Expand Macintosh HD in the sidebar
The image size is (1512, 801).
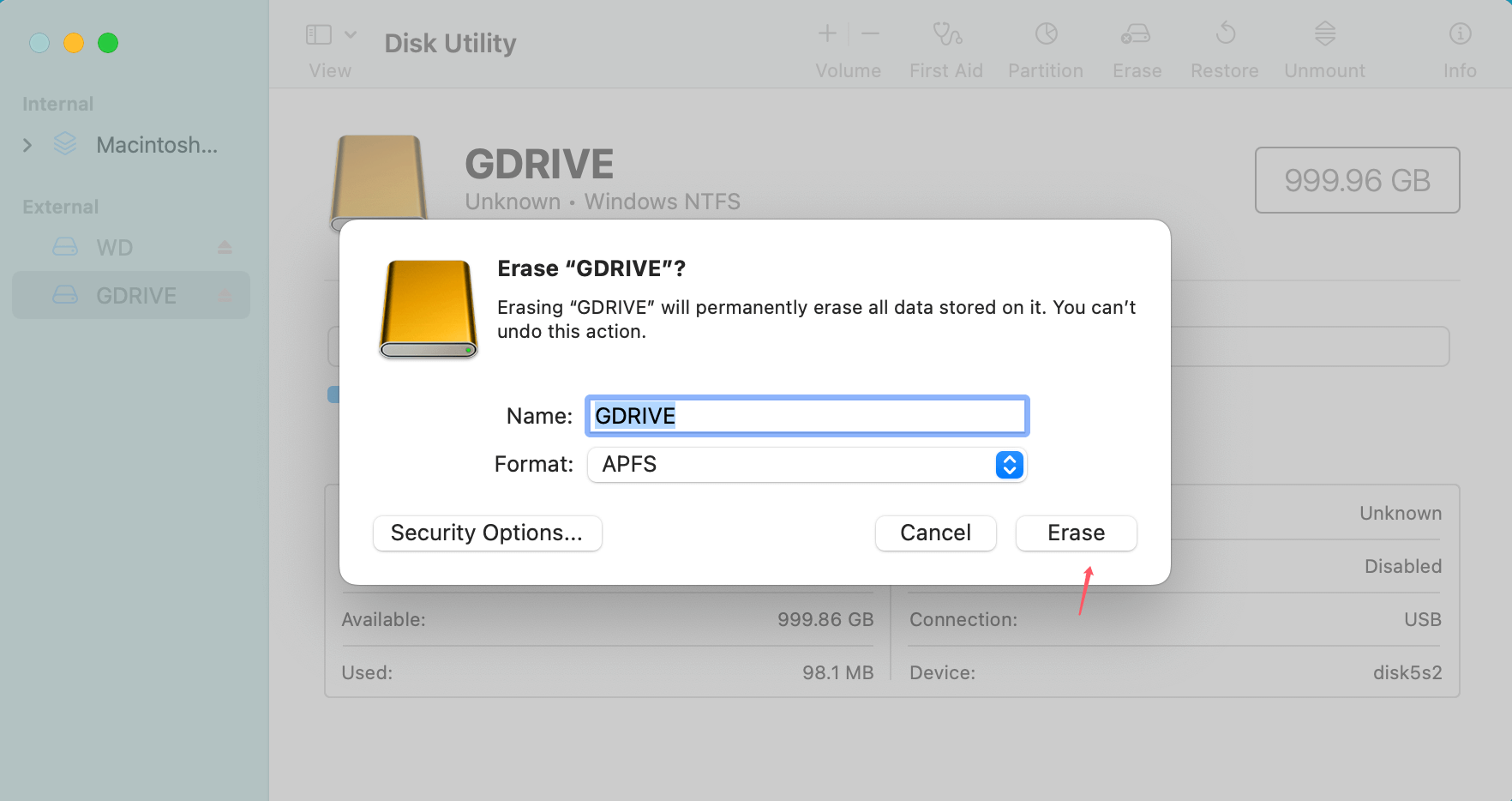pyautogui.click(x=28, y=144)
